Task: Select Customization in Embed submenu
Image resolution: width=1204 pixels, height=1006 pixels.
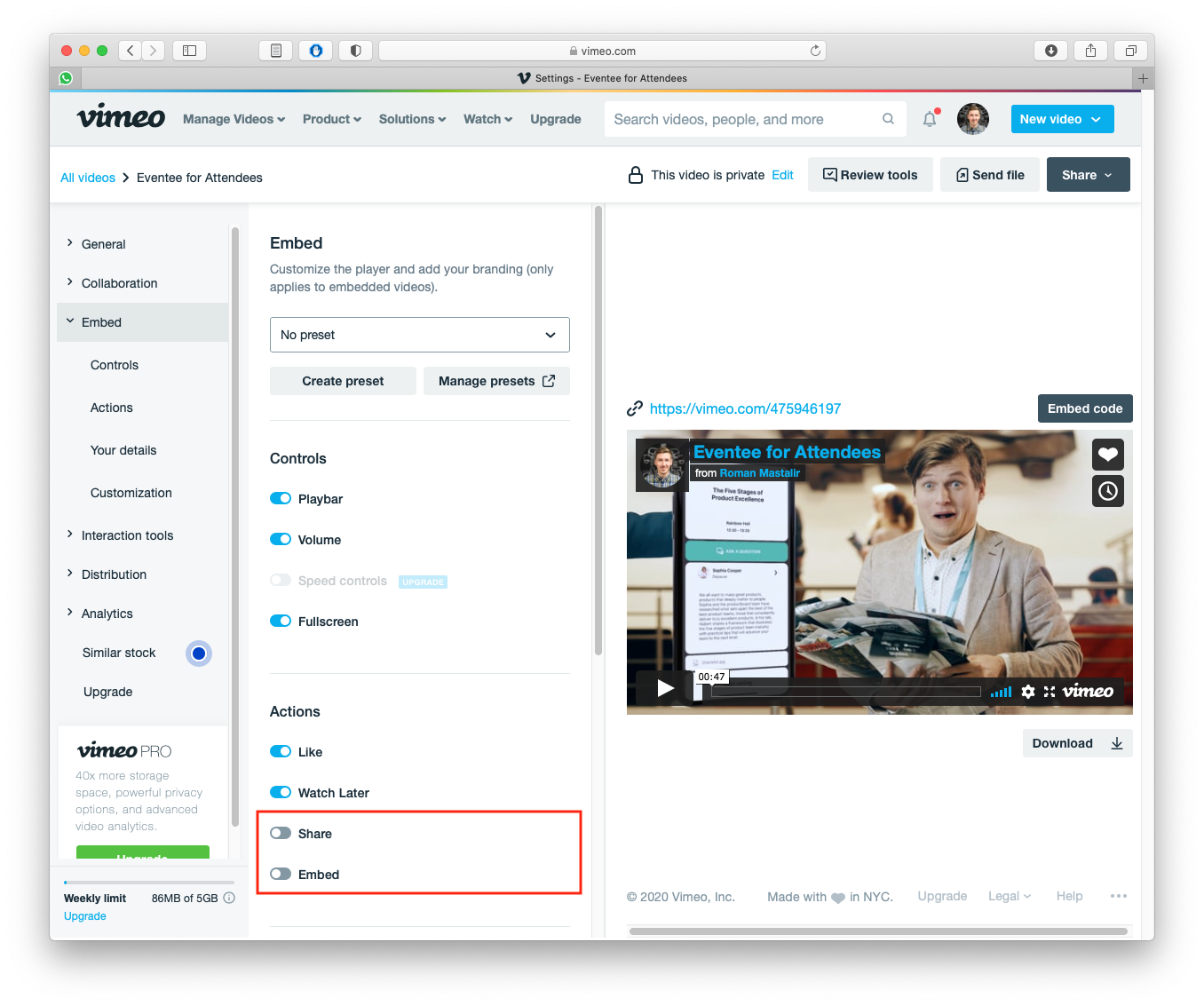Action: [x=131, y=493]
